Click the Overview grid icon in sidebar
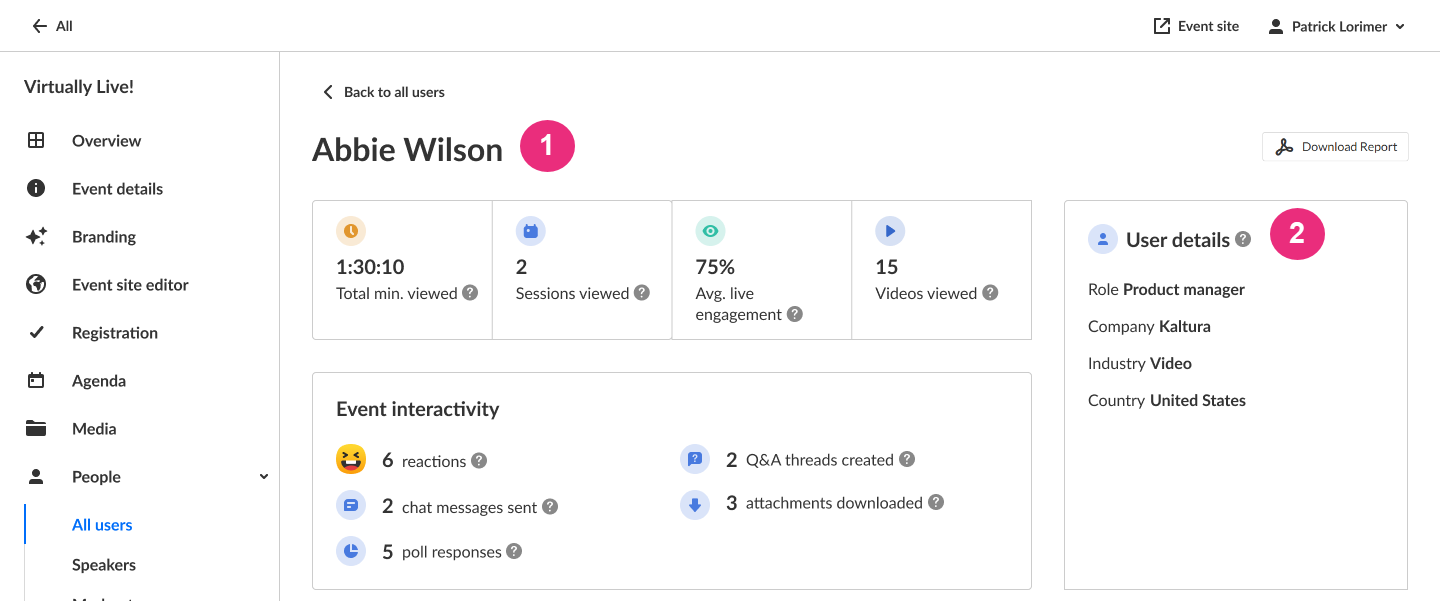1440x601 pixels. click(36, 141)
